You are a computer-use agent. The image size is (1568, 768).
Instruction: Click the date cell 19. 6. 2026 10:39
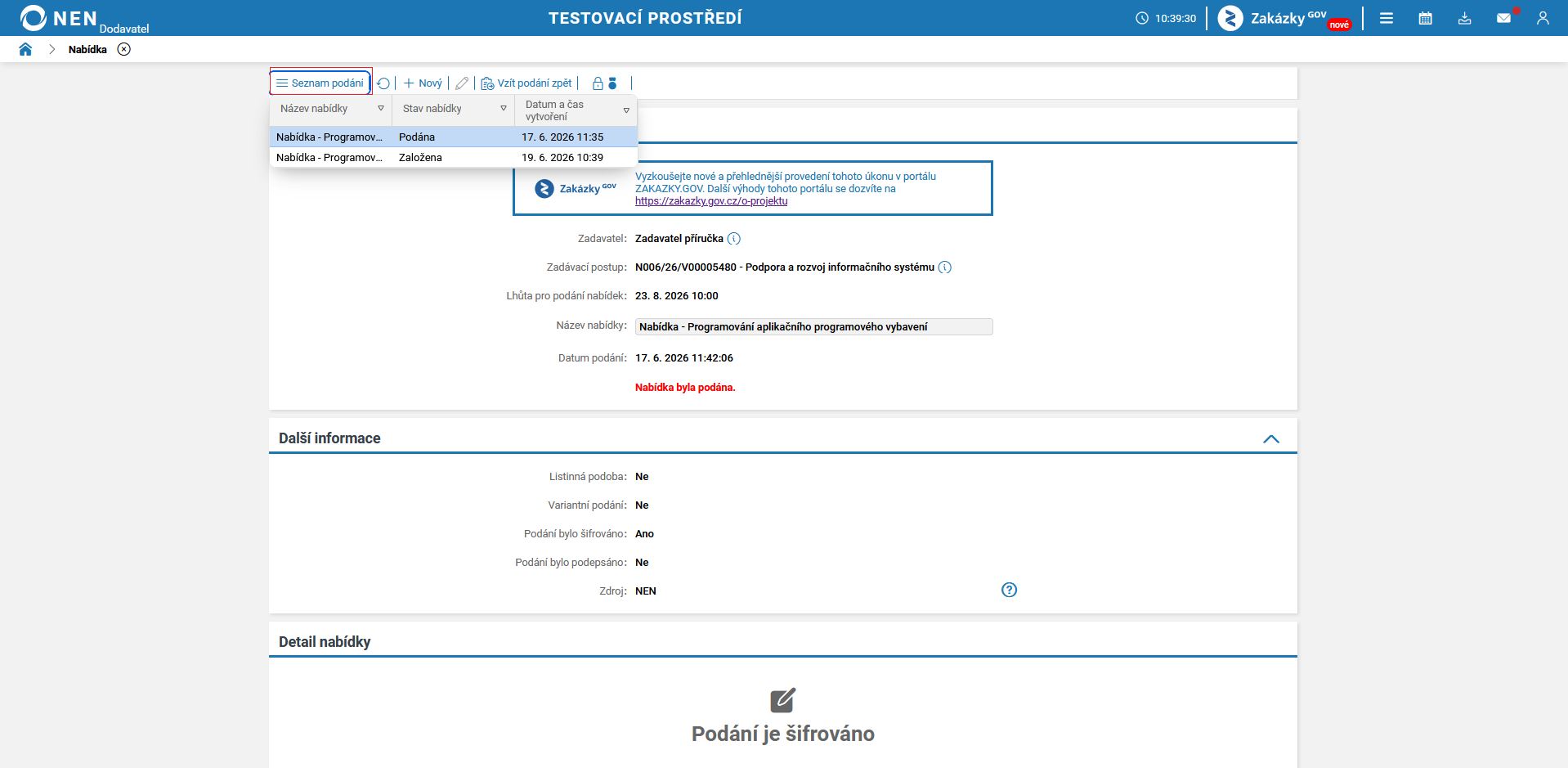point(562,158)
